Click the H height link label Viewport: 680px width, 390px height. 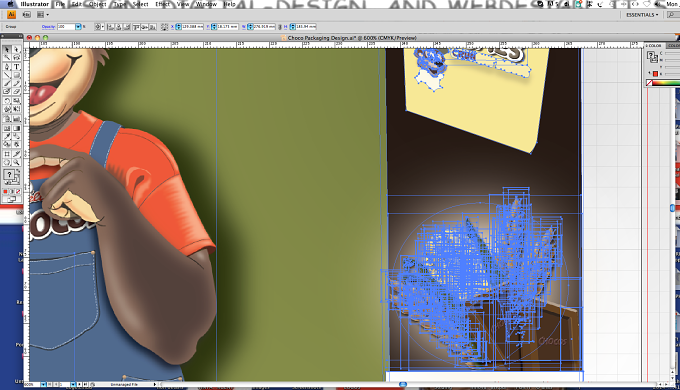[286, 27]
